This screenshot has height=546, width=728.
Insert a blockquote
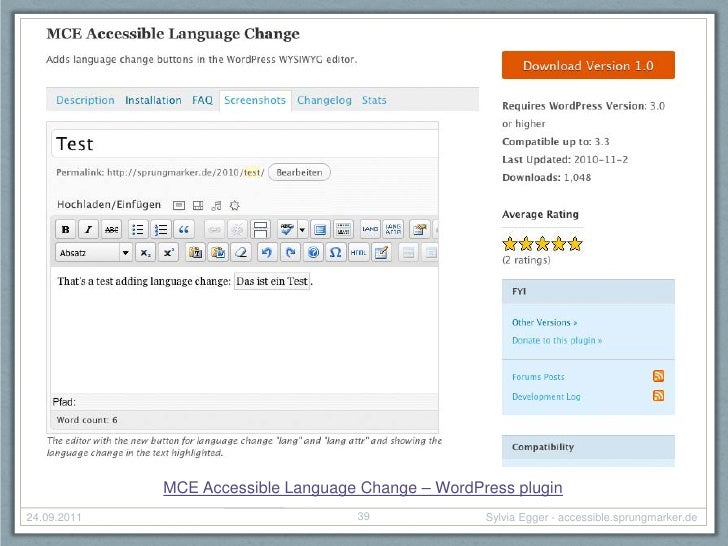coord(184,229)
